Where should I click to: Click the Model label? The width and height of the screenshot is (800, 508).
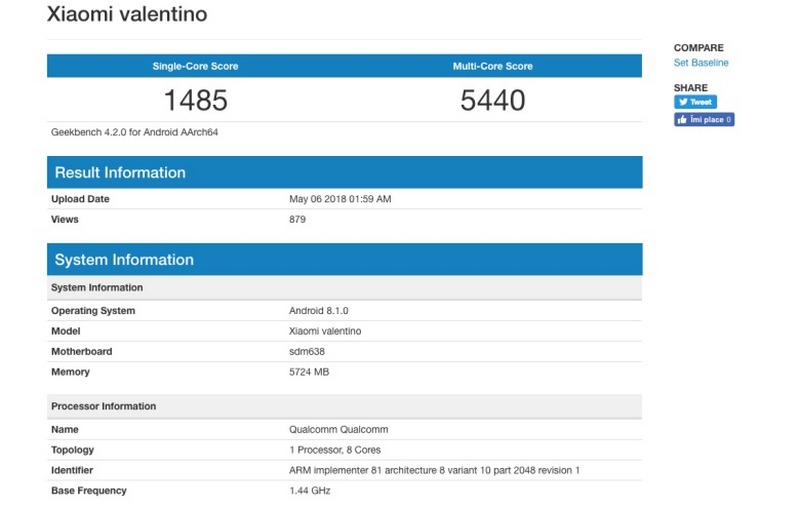click(x=65, y=331)
